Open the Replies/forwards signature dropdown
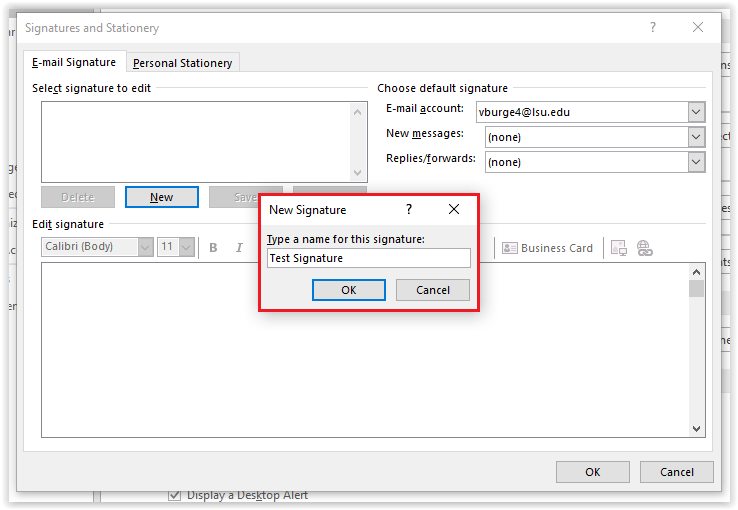The width and height of the screenshot is (738, 510). tap(696, 162)
